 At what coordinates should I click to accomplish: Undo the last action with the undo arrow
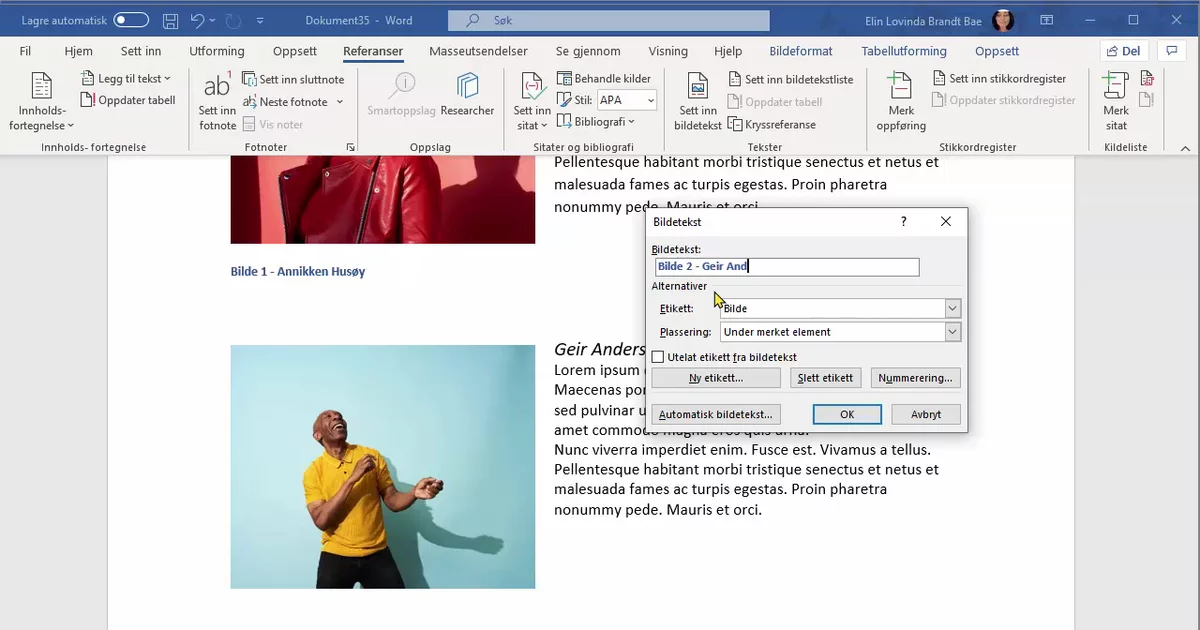click(x=197, y=20)
